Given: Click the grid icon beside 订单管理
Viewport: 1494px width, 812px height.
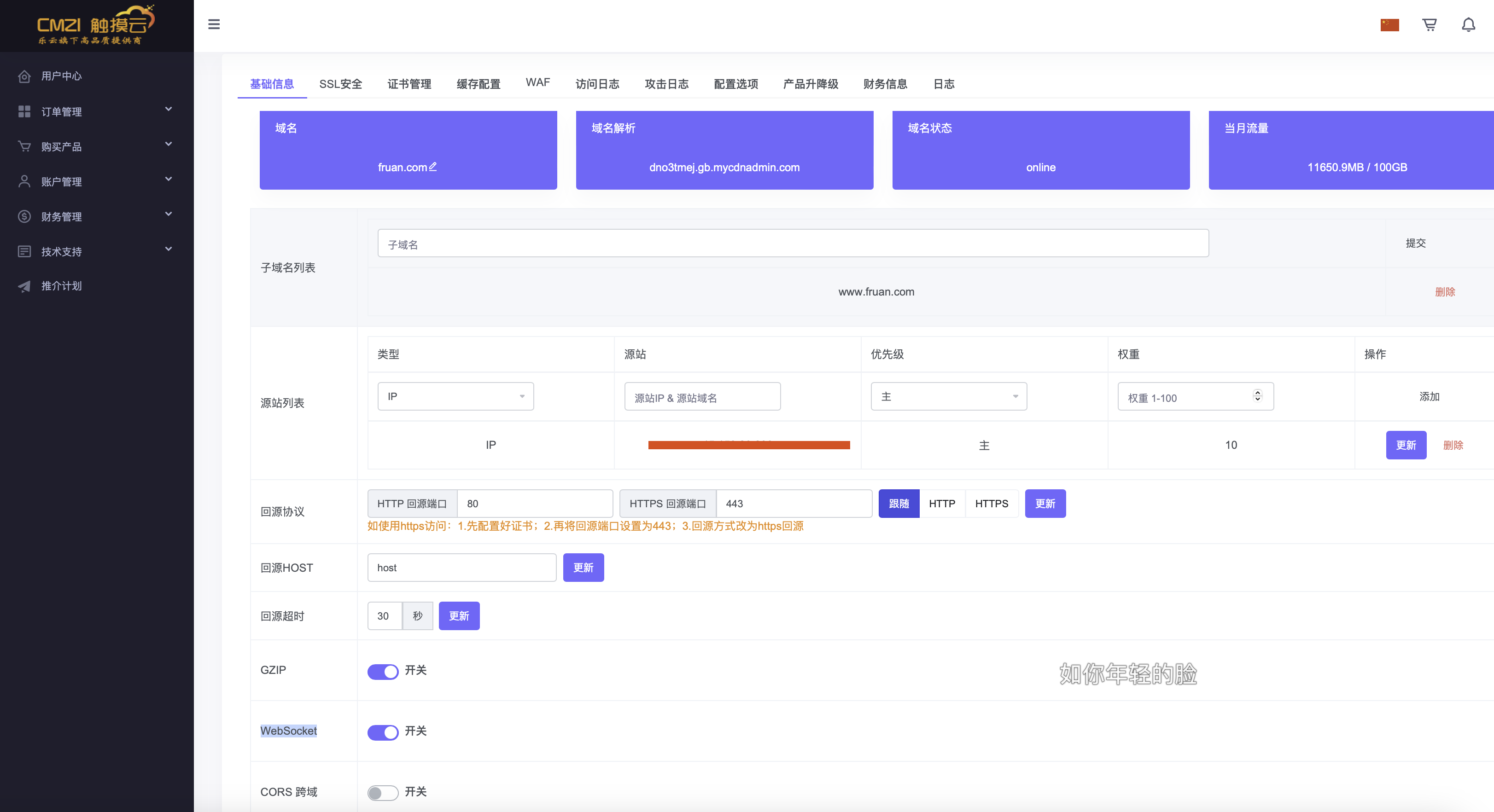Looking at the screenshot, I should tap(24, 111).
